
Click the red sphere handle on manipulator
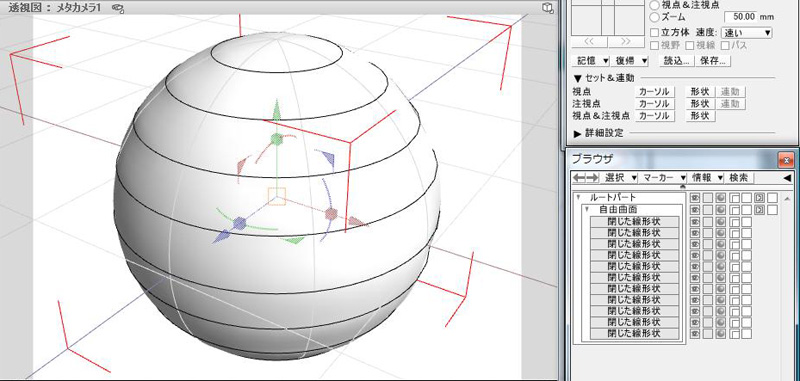331,214
